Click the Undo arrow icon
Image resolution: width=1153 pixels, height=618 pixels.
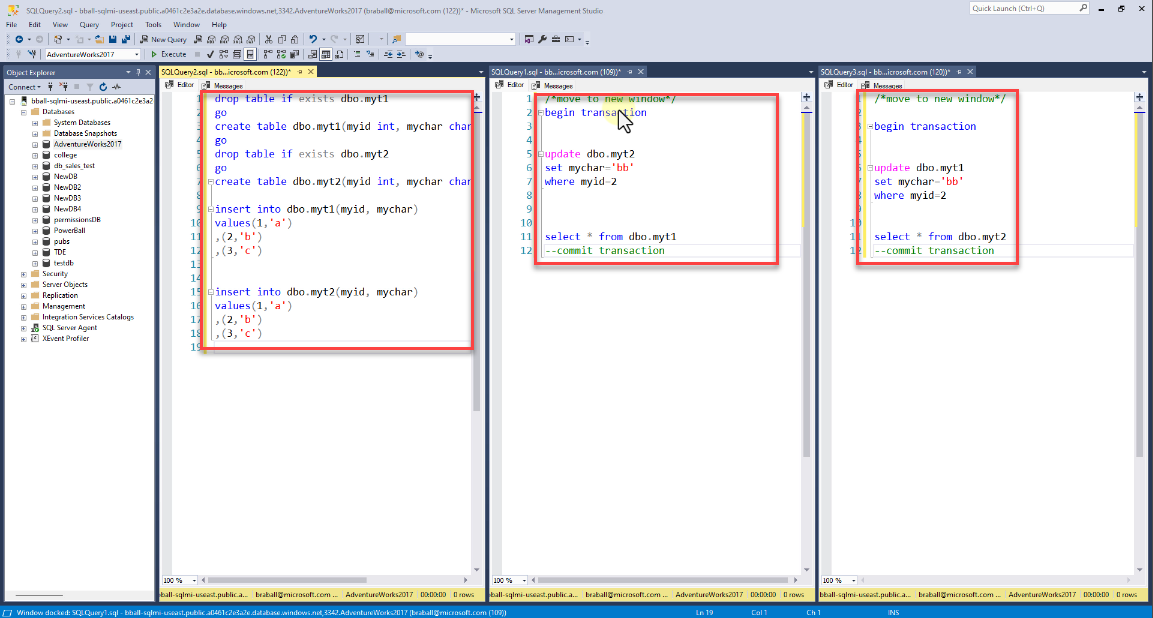click(314, 39)
